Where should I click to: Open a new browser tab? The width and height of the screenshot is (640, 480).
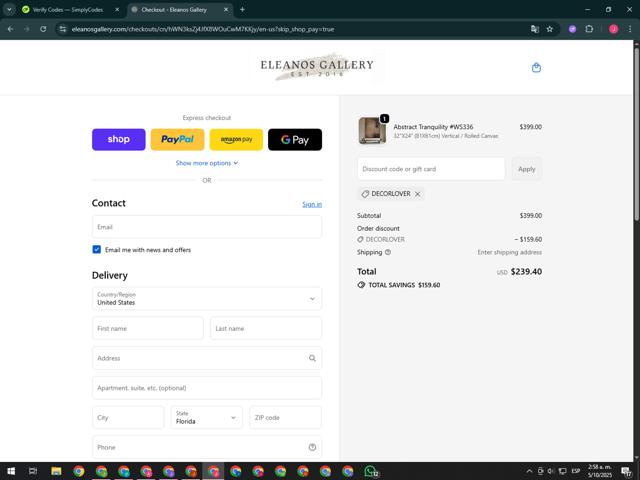(242, 9)
